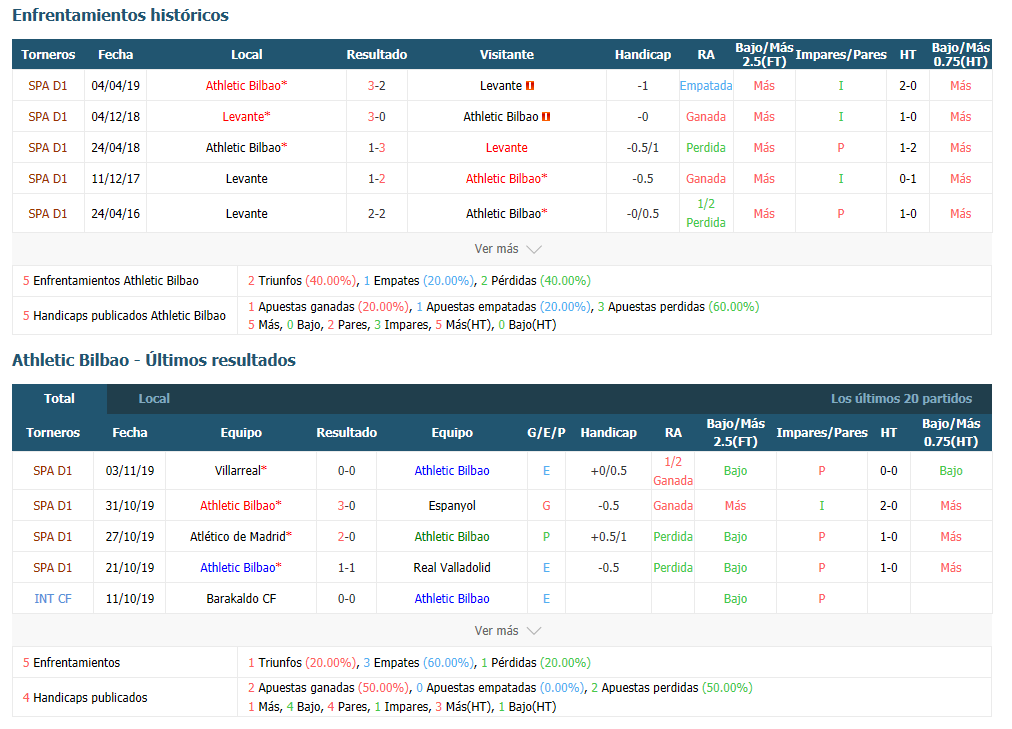Open home team Levante in the 04/12/18 match
Screen dimensions: 1012x729
[x=247, y=117]
